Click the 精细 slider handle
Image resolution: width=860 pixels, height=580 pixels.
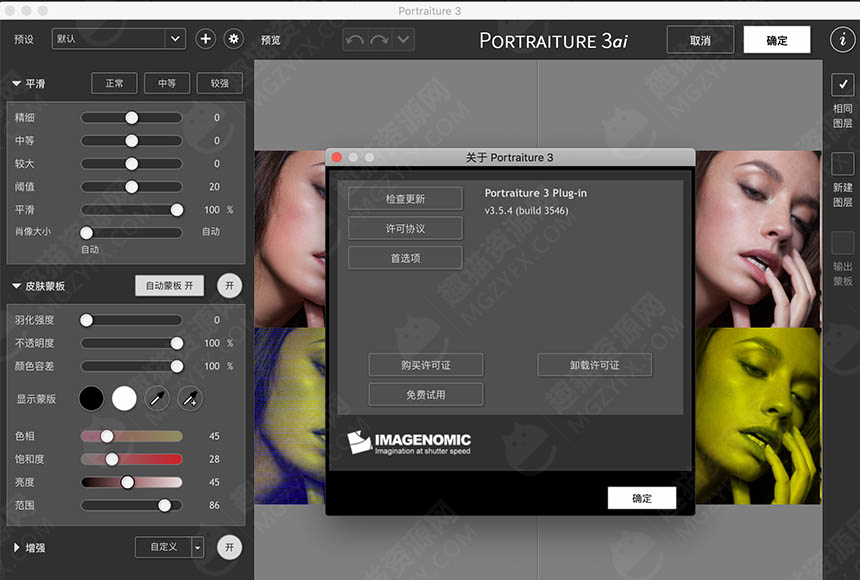click(132, 117)
